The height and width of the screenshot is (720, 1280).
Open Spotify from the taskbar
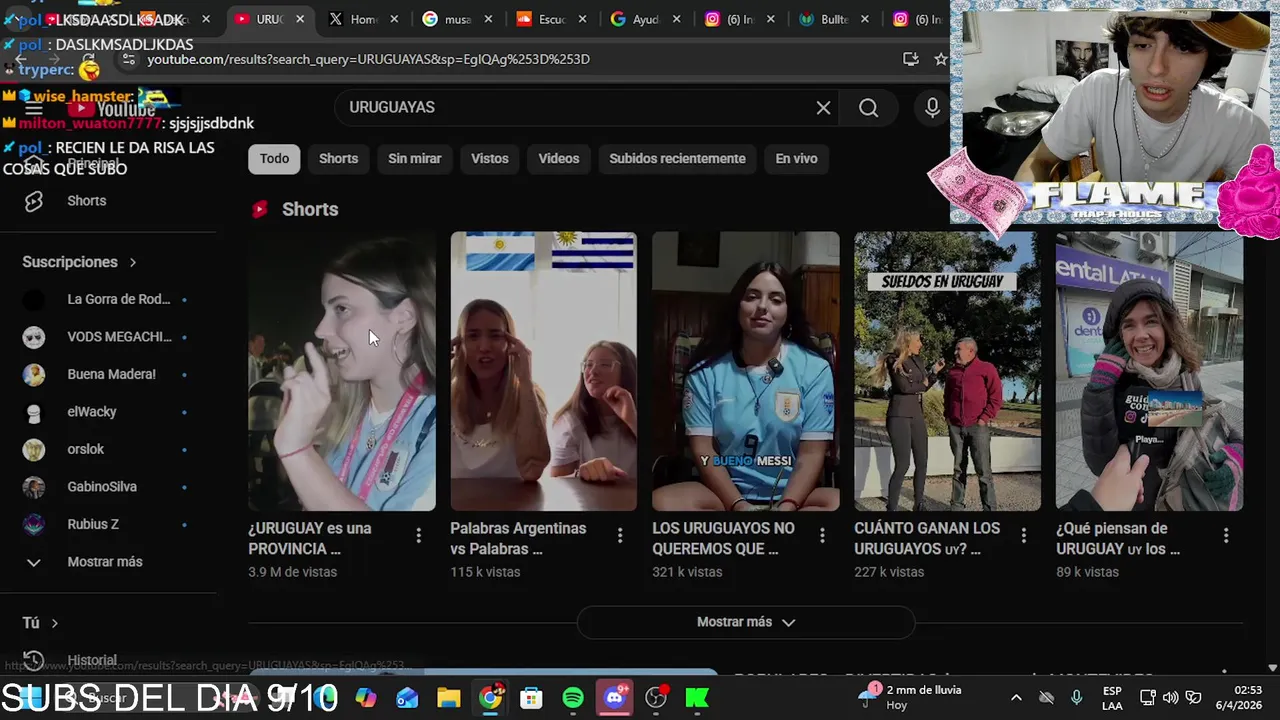pos(573,698)
